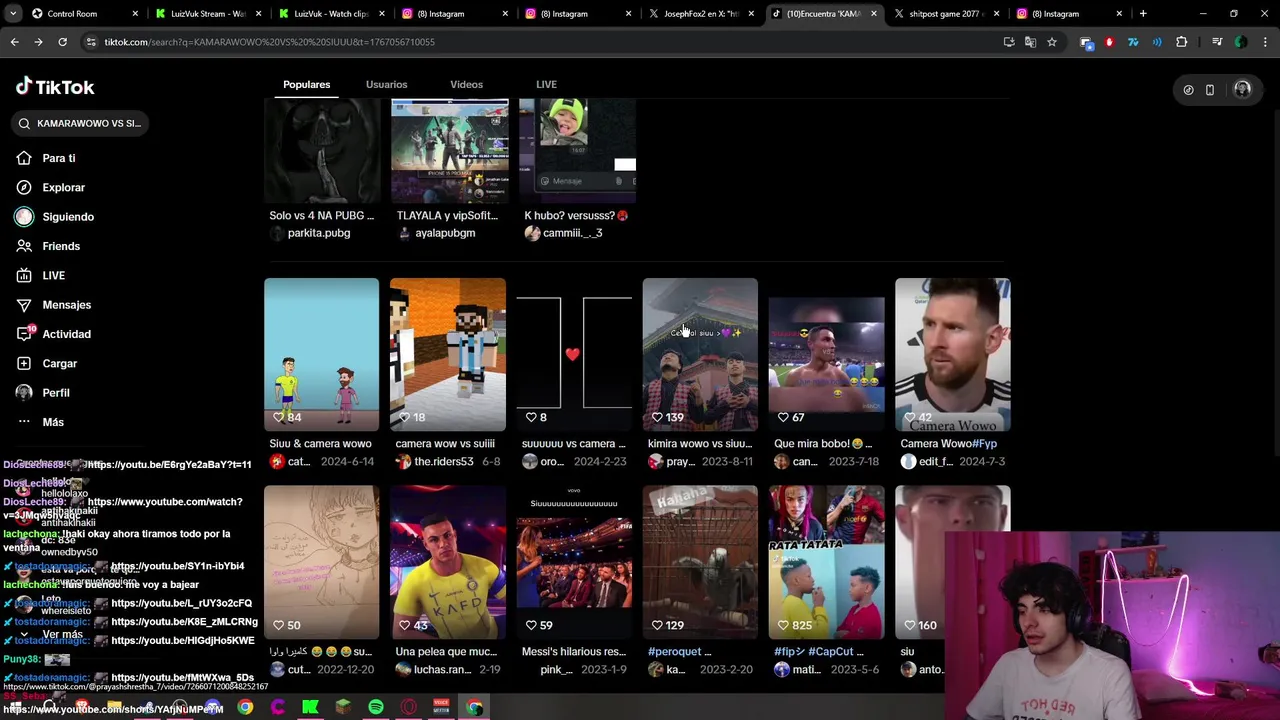The height and width of the screenshot is (720, 1280).
Task: Switch to the JosephFox2 en X browser tab
Action: point(703,14)
